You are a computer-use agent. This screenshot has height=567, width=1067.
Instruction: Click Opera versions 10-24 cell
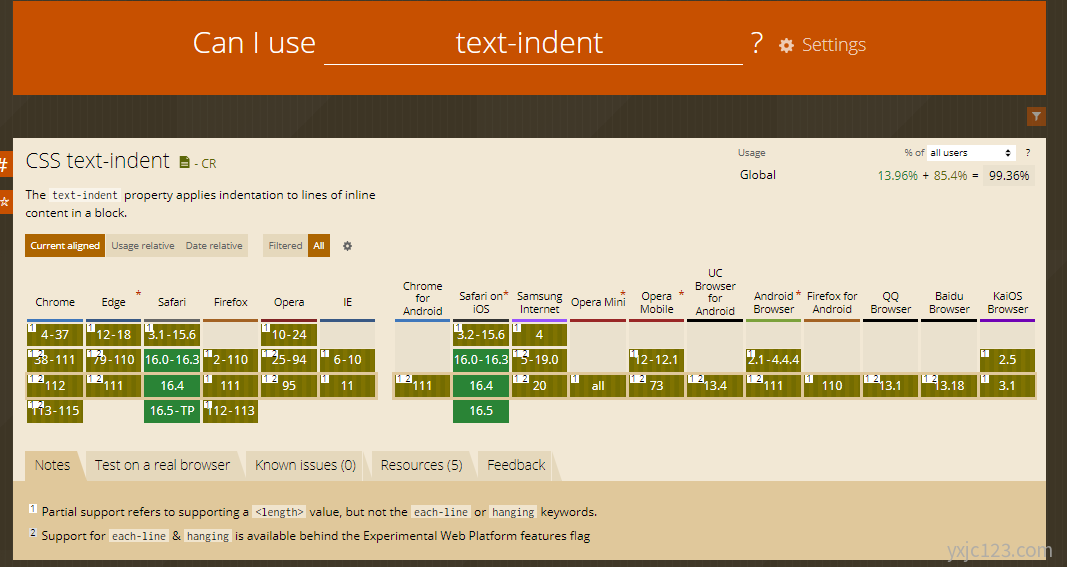pyautogui.click(x=289, y=335)
